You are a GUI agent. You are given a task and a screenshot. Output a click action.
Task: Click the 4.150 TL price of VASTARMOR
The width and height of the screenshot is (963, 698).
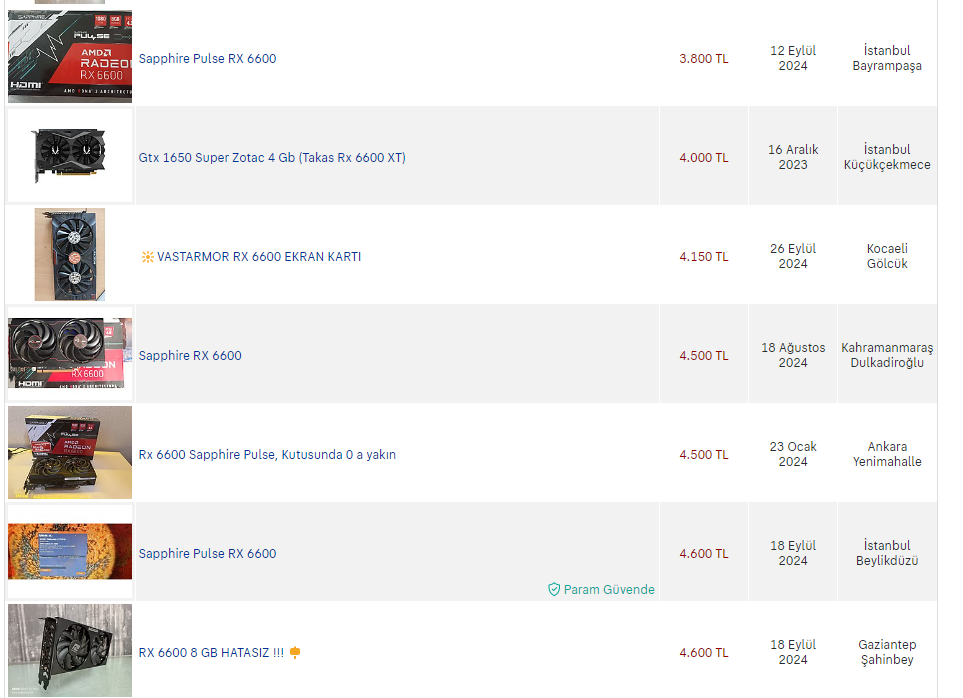[704, 257]
